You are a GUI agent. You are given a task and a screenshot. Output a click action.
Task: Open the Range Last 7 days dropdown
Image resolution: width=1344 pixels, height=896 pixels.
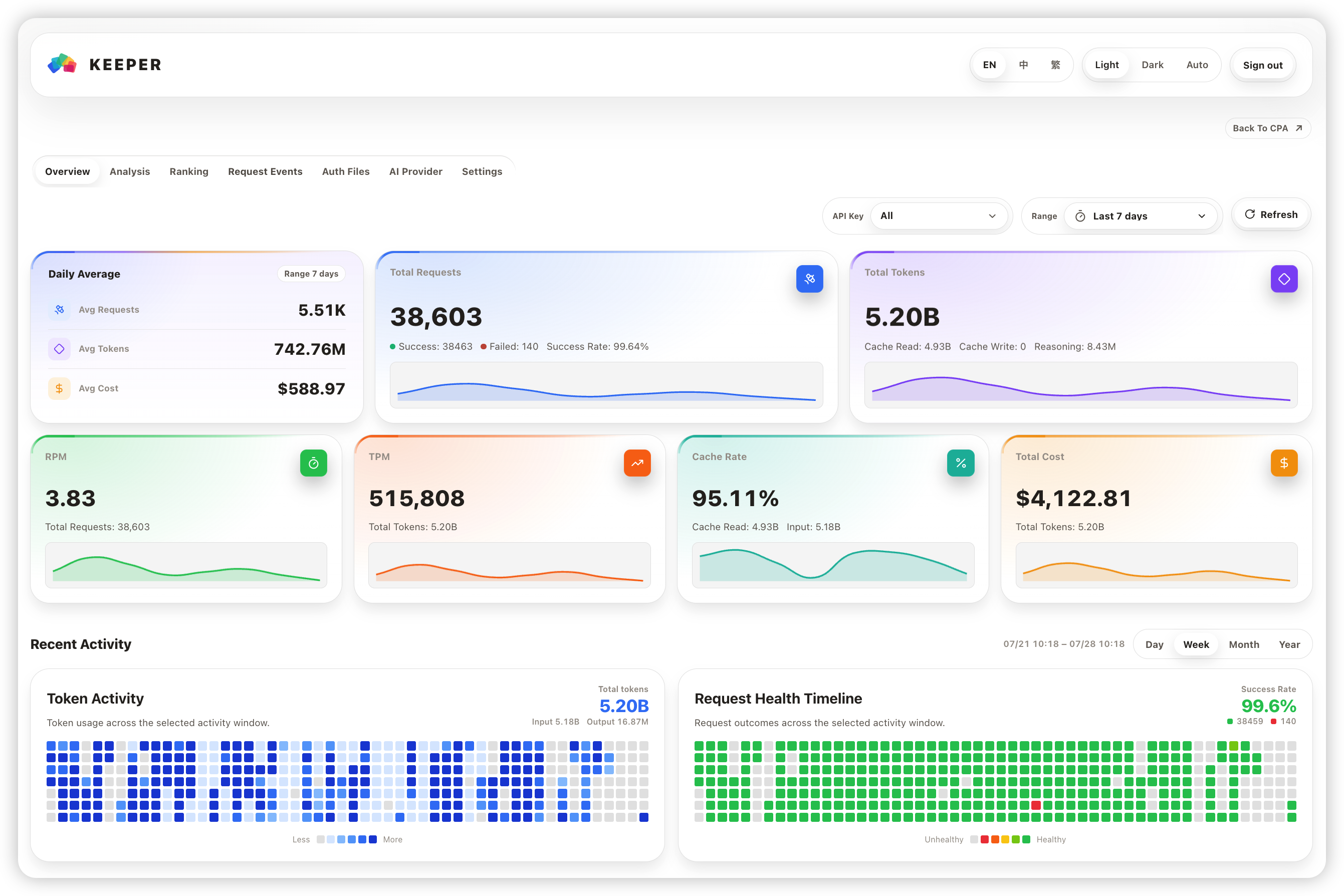(x=1140, y=216)
